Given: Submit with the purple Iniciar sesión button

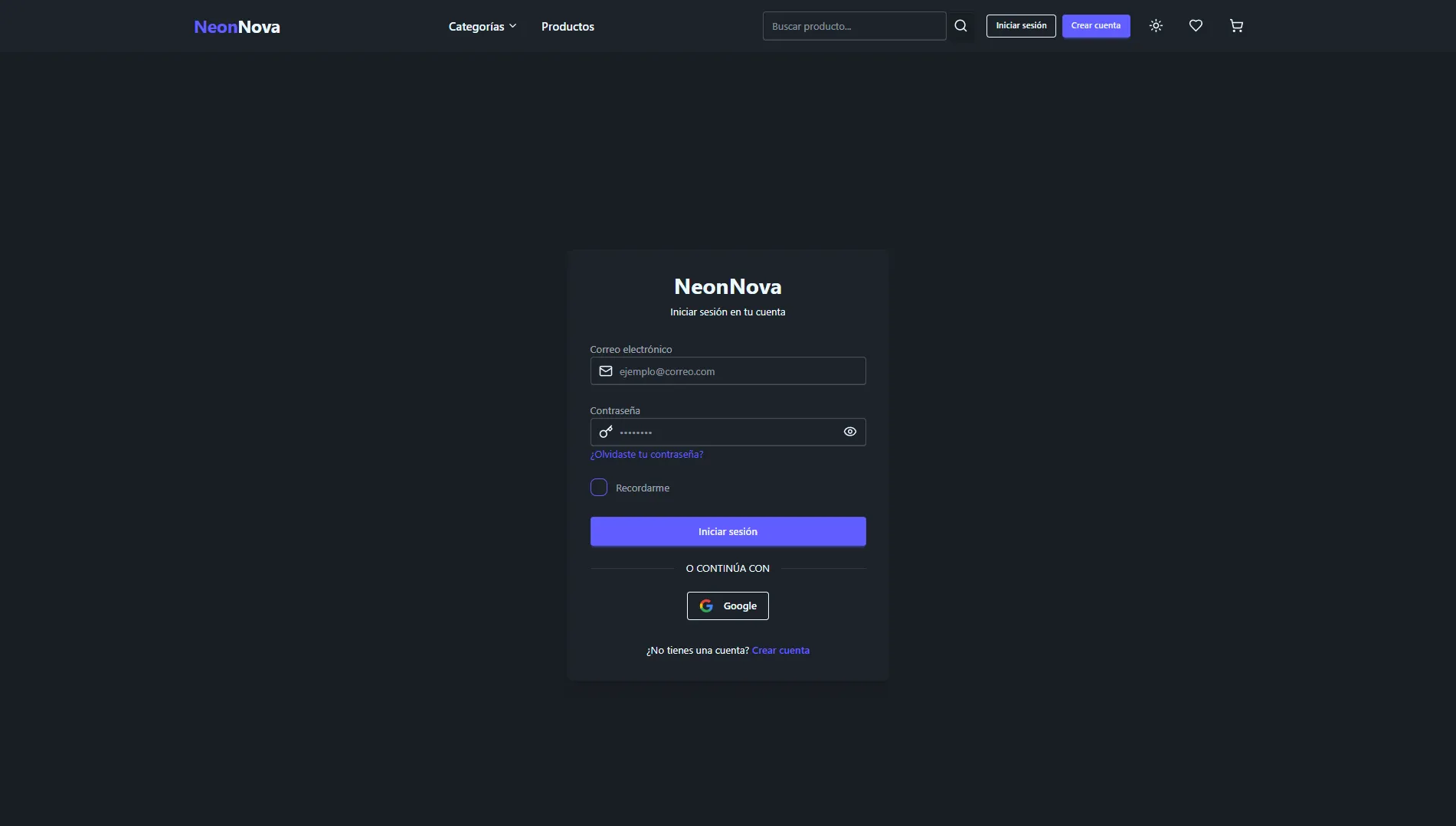Looking at the screenshot, I should click(x=728, y=531).
